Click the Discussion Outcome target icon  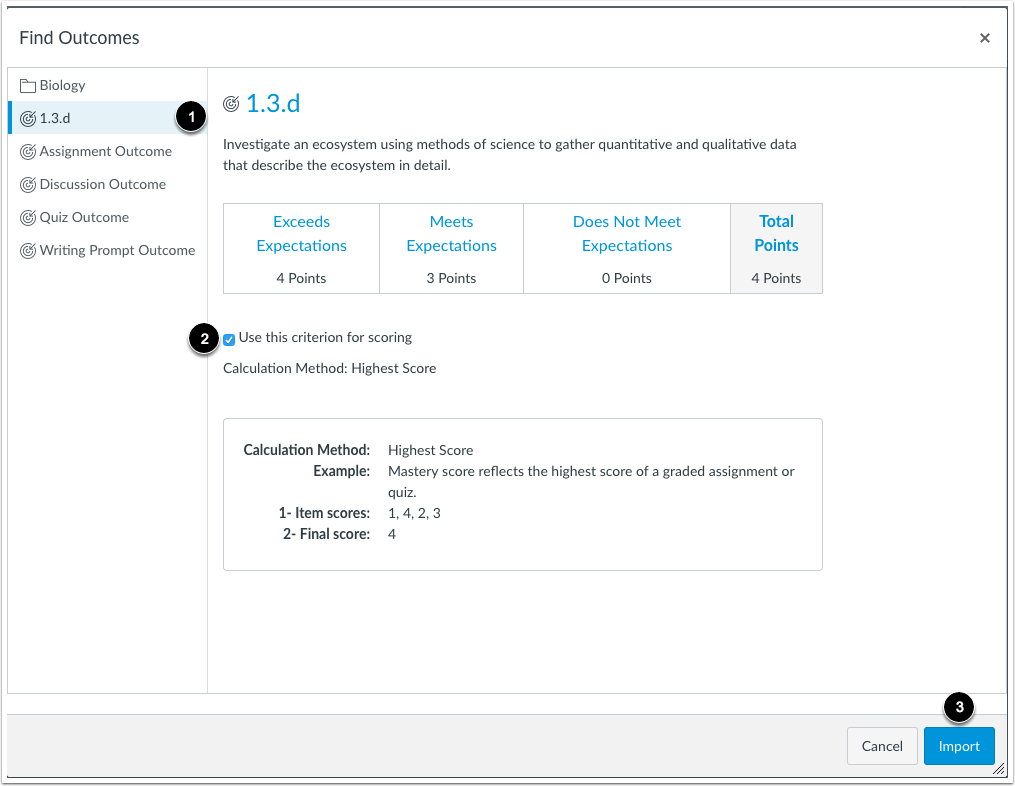tap(28, 185)
